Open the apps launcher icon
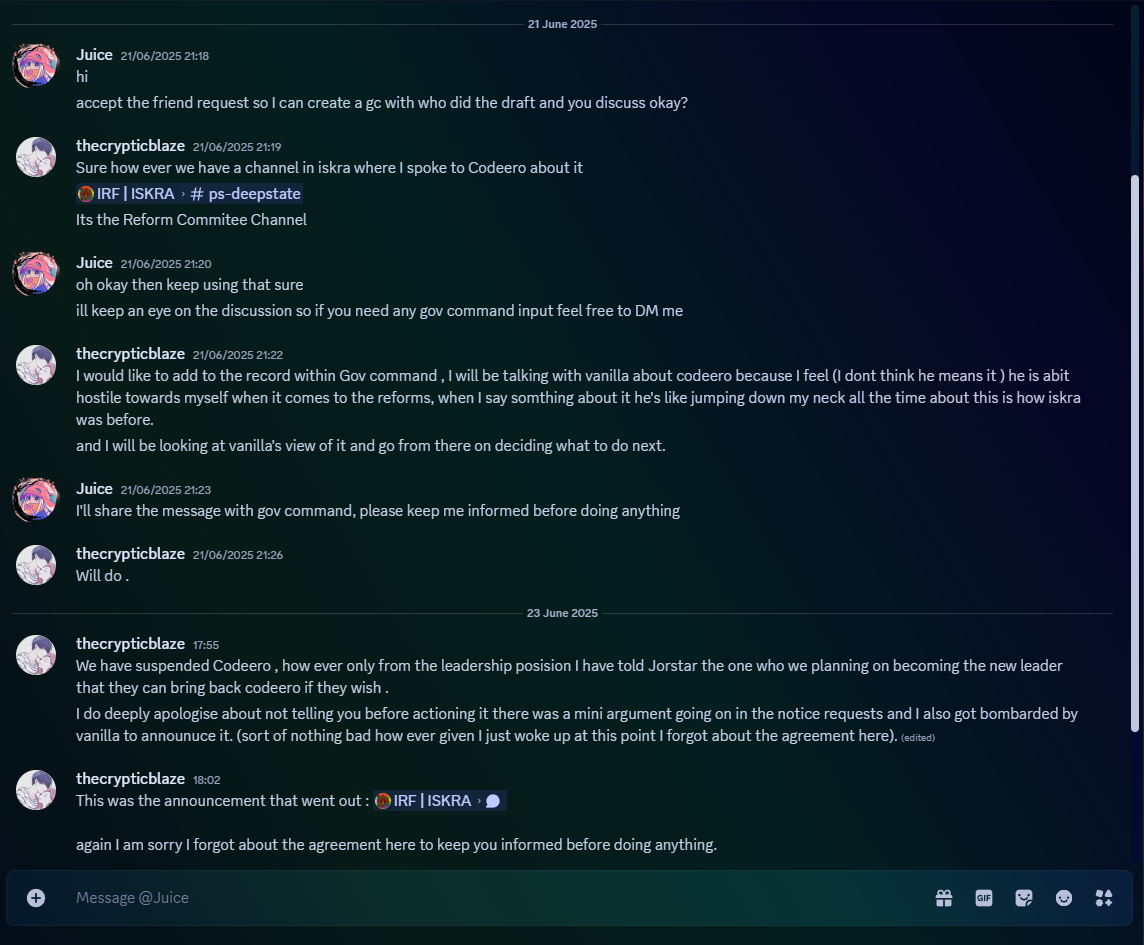This screenshot has width=1144, height=945. (1104, 898)
